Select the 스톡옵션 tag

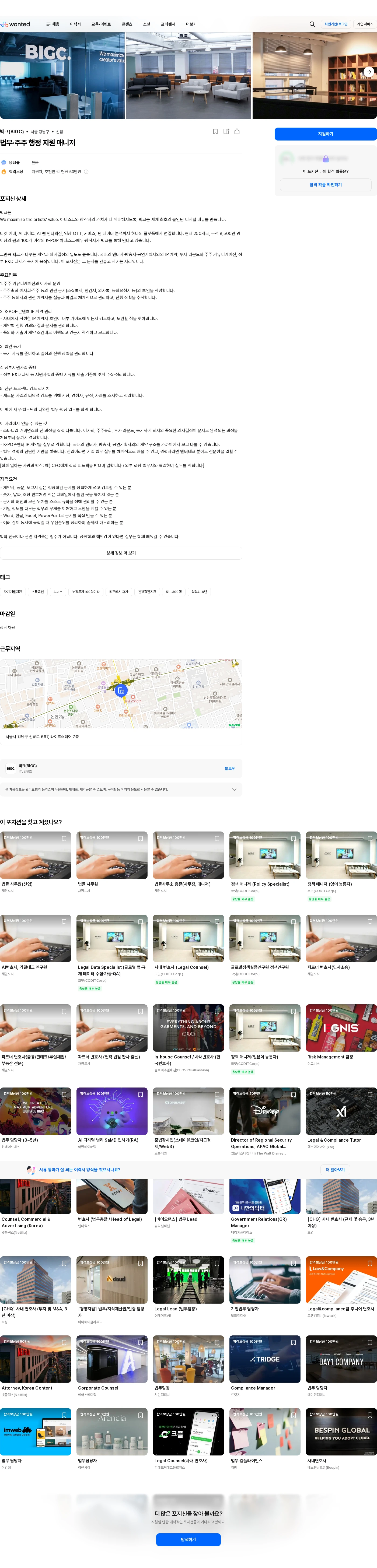(x=38, y=592)
